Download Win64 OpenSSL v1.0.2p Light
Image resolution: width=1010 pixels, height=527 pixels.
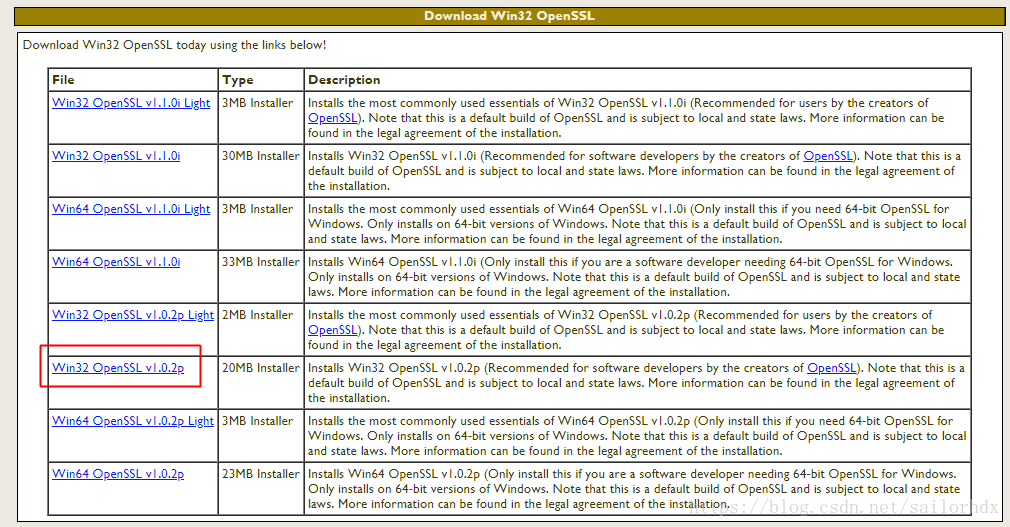pyautogui.click(x=133, y=421)
